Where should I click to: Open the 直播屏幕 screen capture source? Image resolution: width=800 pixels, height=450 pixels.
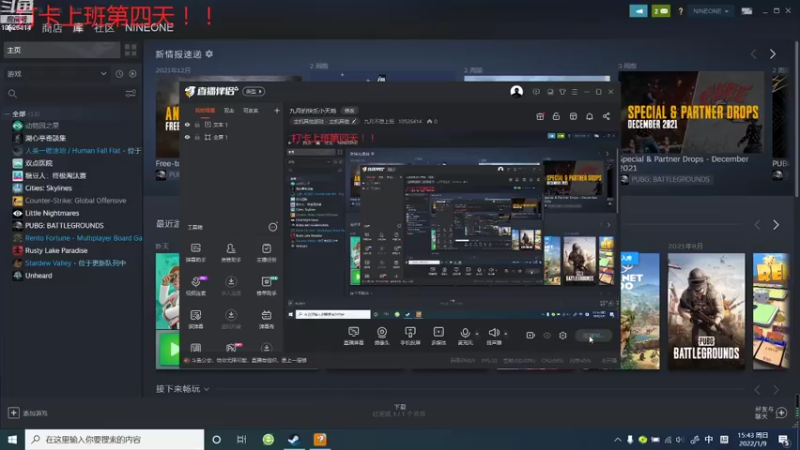click(x=354, y=336)
